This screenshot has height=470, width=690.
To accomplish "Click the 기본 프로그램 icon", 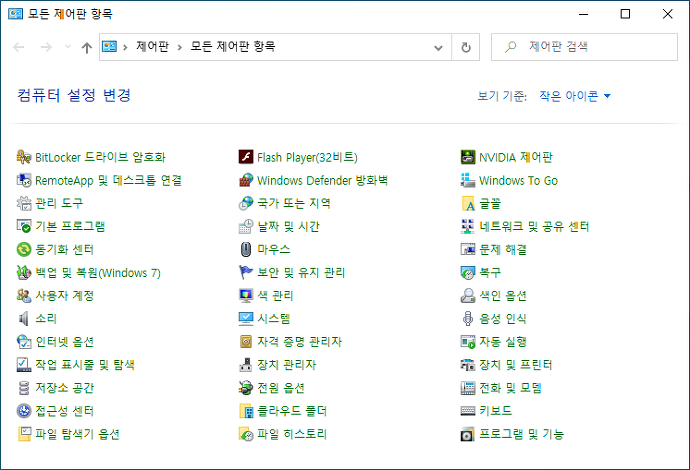I will click(24, 227).
